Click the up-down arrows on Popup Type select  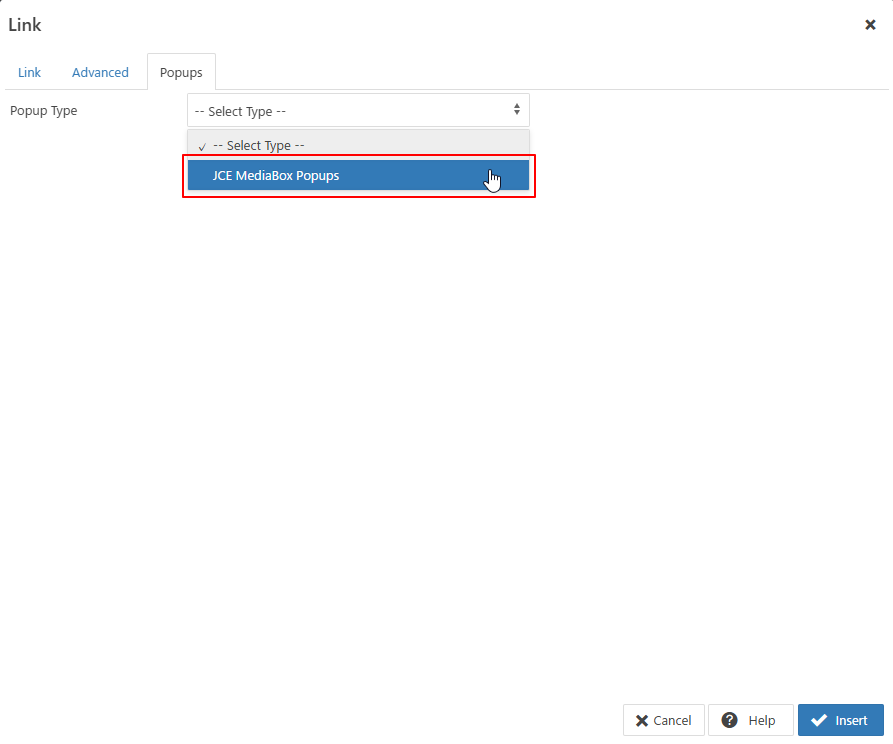[517, 109]
